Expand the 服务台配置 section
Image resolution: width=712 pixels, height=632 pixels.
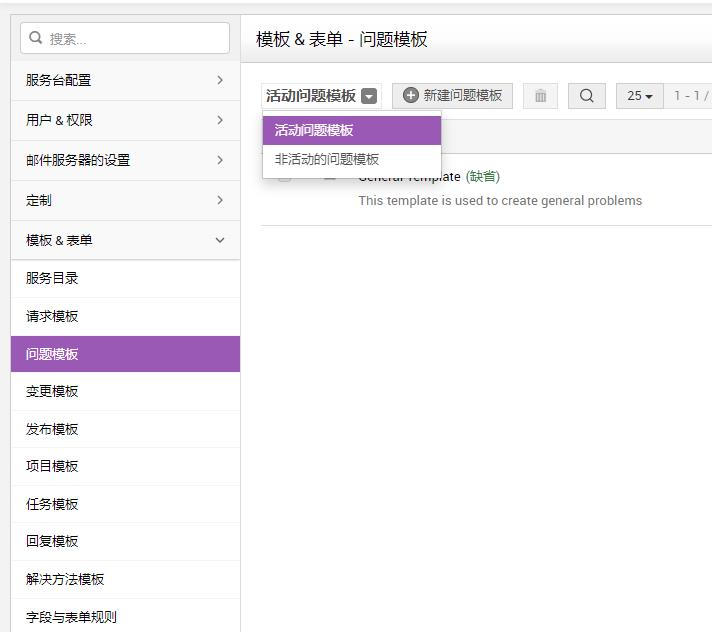pos(220,80)
